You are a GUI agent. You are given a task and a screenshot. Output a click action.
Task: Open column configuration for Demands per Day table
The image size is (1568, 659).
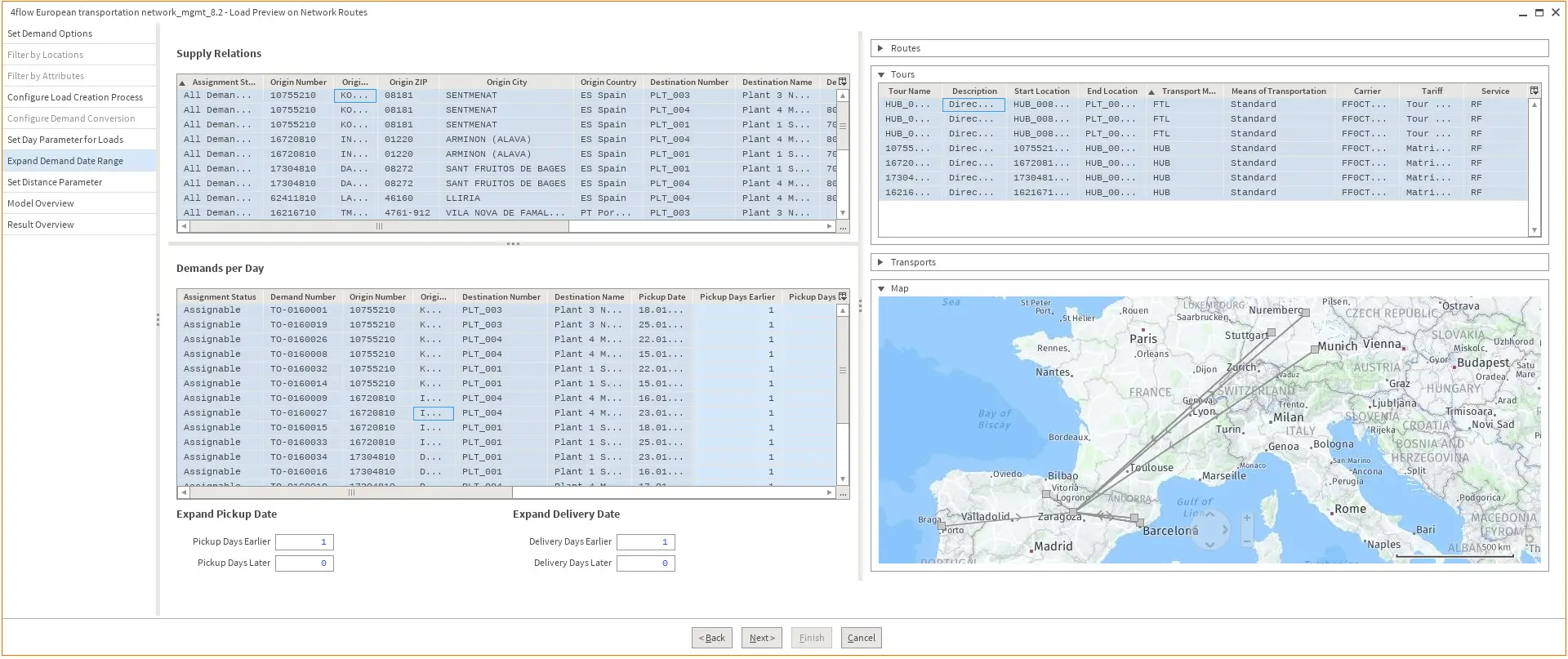click(843, 296)
